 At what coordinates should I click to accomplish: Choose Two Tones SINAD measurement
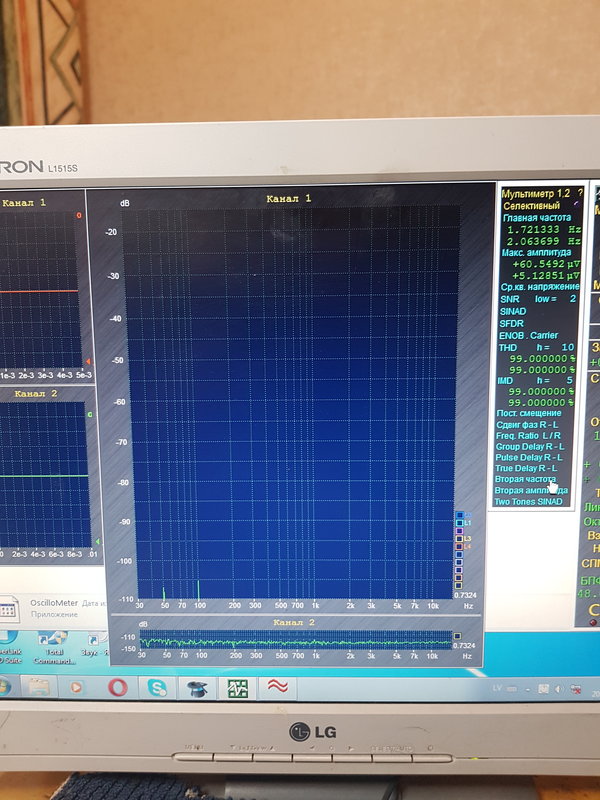pos(528,502)
